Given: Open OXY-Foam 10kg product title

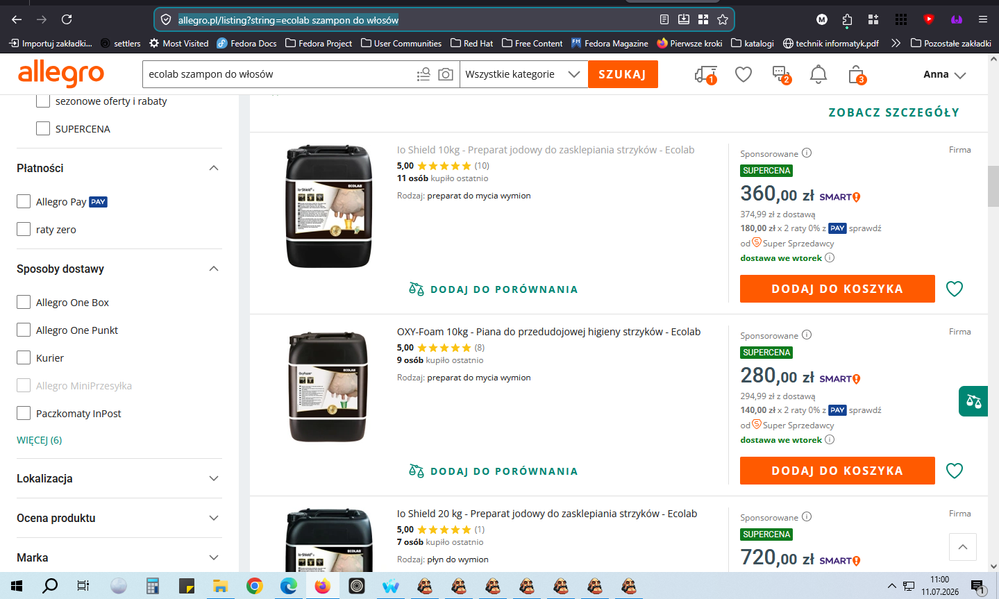Looking at the screenshot, I should click(x=549, y=331).
